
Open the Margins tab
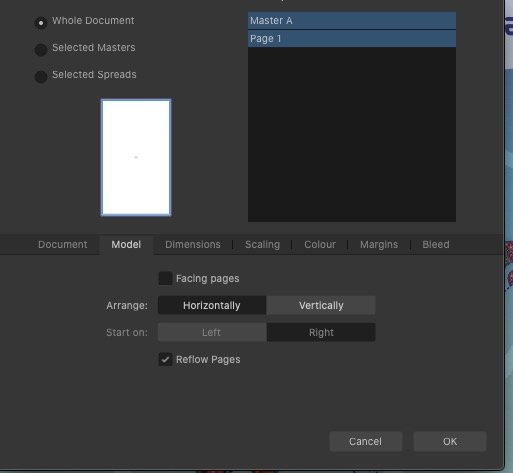pos(379,244)
